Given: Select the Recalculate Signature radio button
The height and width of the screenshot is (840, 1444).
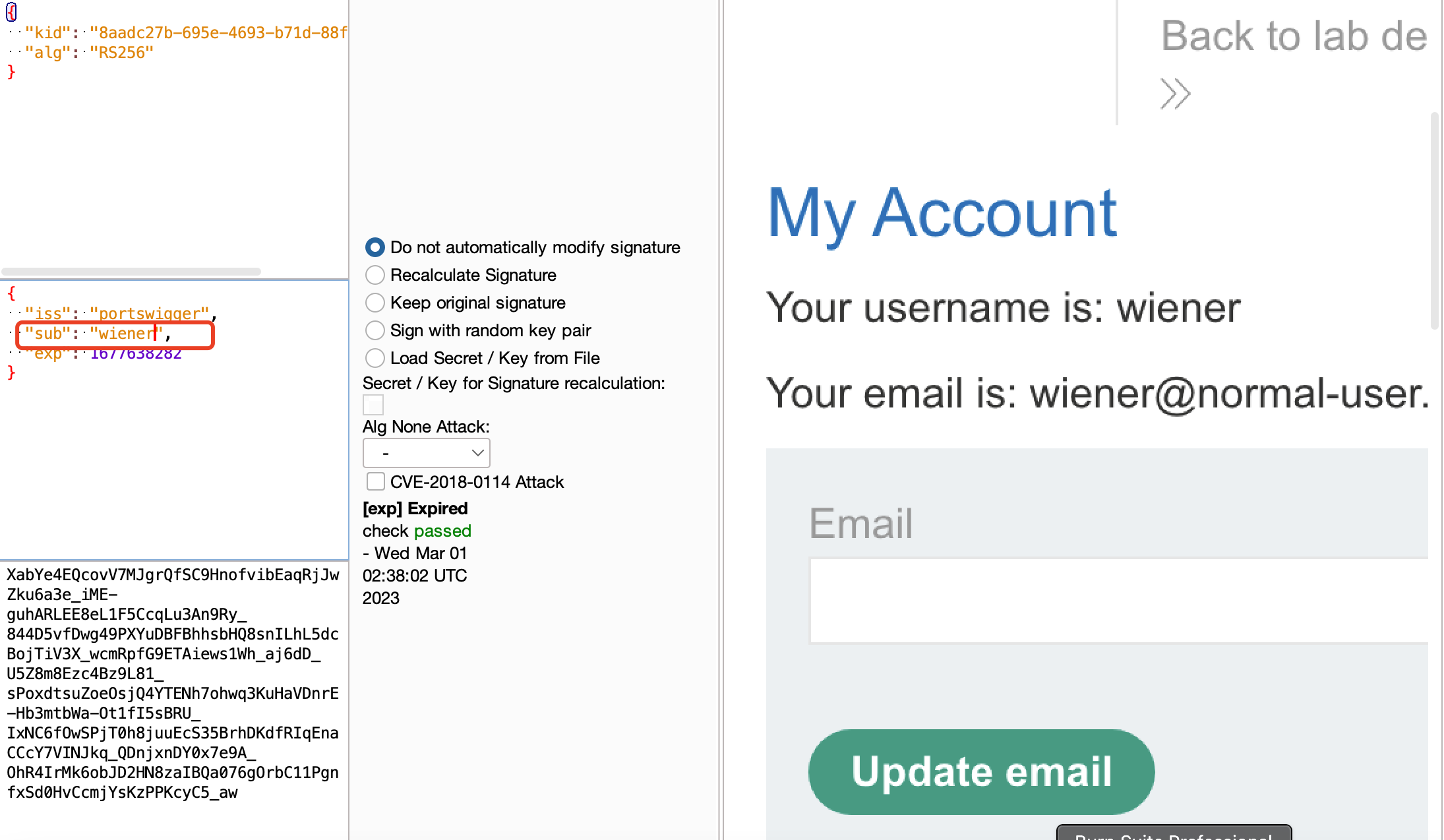Looking at the screenshot, I should click(375, 275).
